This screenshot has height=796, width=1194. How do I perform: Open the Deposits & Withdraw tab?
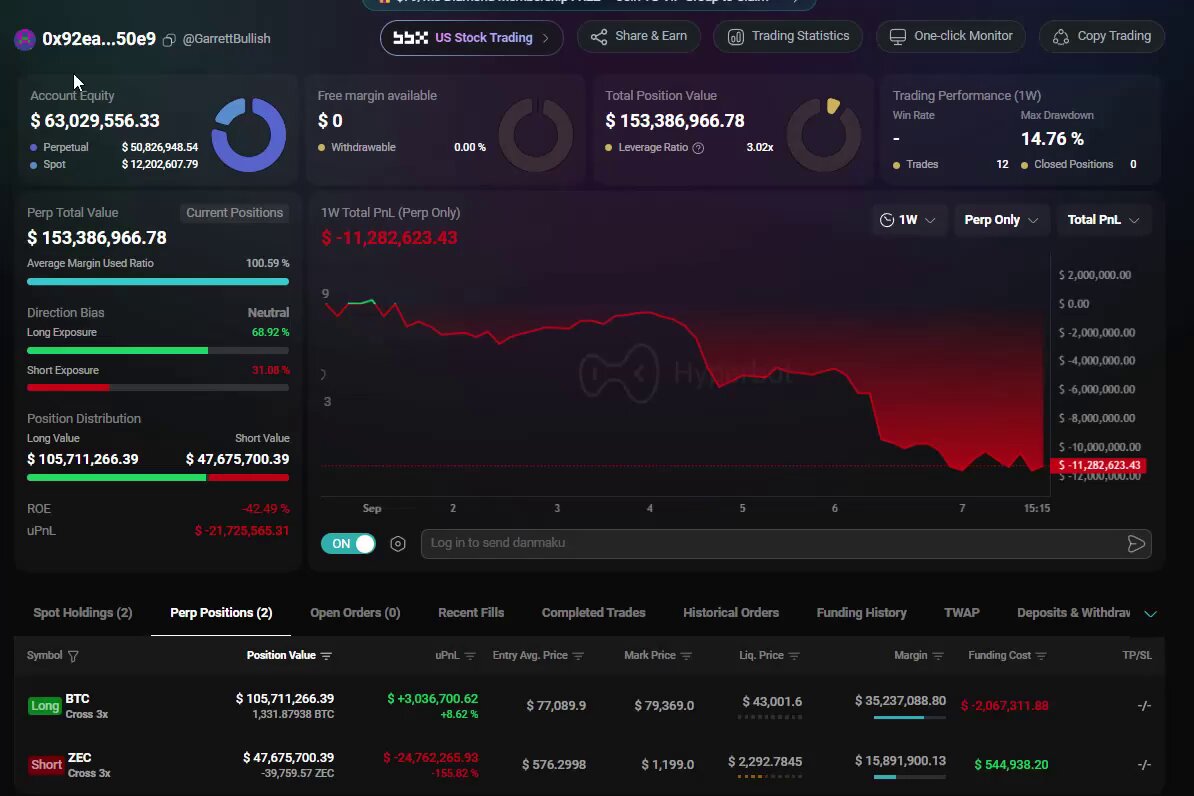click(1074, 613)
